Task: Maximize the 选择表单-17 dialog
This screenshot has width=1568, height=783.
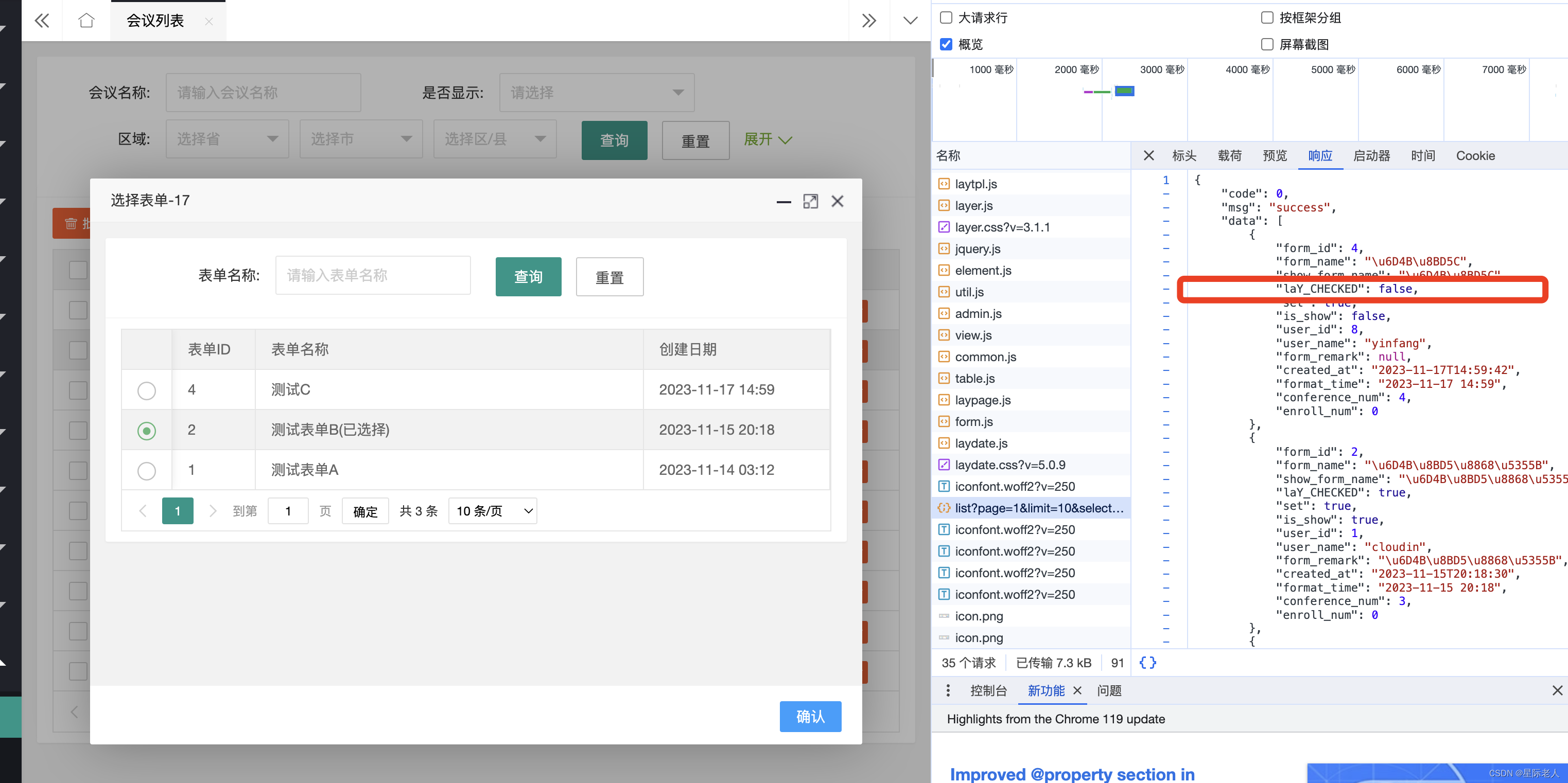Action: pyautogui.click(x=810, y=201)
